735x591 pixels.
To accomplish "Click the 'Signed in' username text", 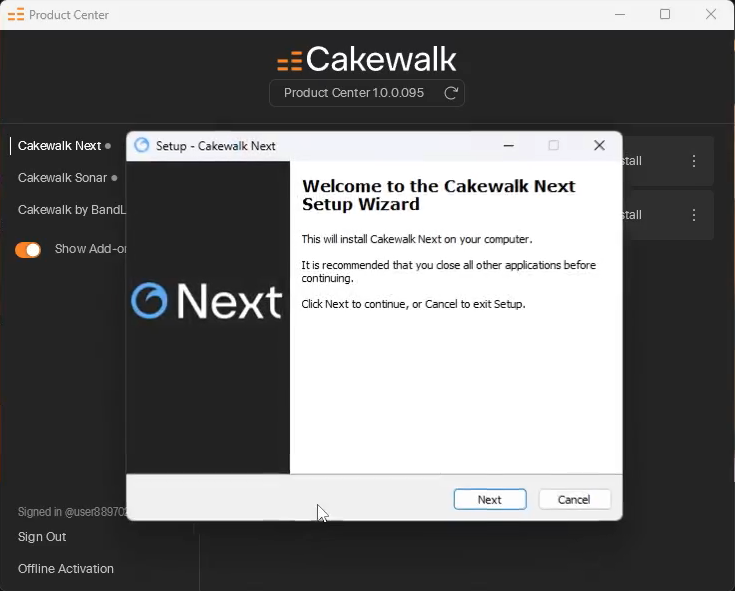I will click(x=72, y=512).
